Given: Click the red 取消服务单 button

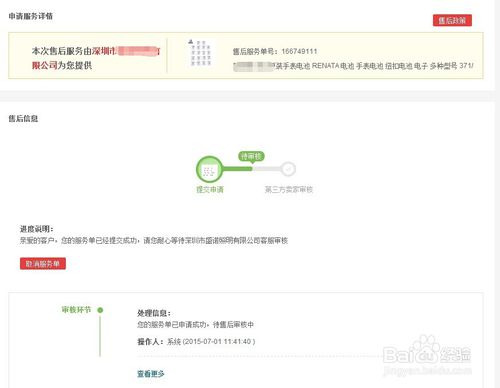Looking at the screenshot, I should click(x=43, y=264).
